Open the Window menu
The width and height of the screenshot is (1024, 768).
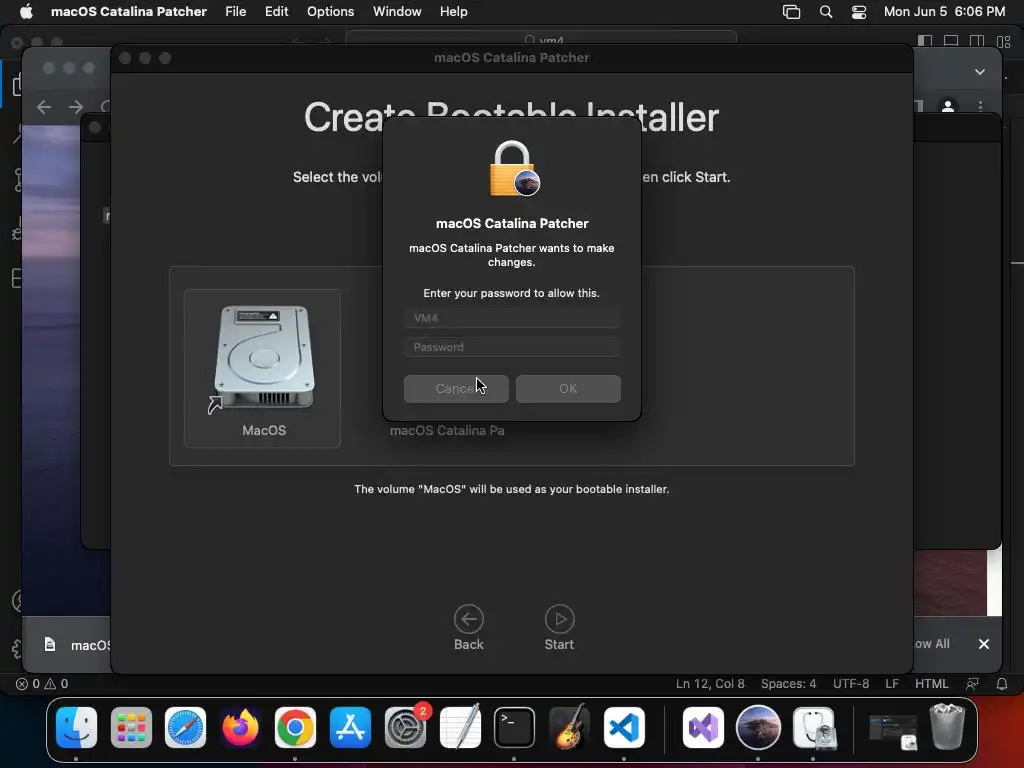397,12
